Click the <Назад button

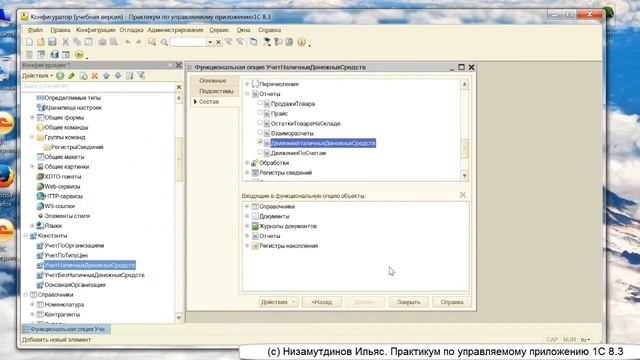point(322,302)
